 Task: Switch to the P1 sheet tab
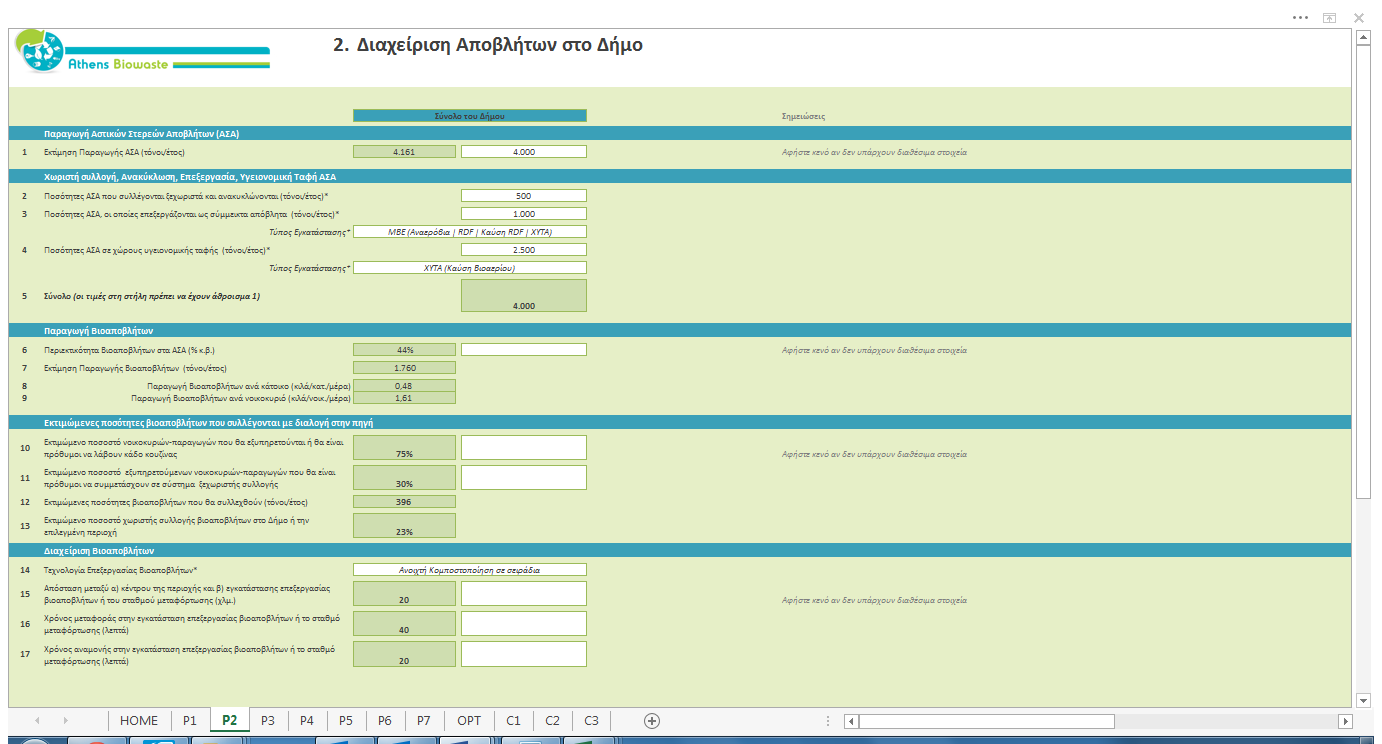coord(190,720)
